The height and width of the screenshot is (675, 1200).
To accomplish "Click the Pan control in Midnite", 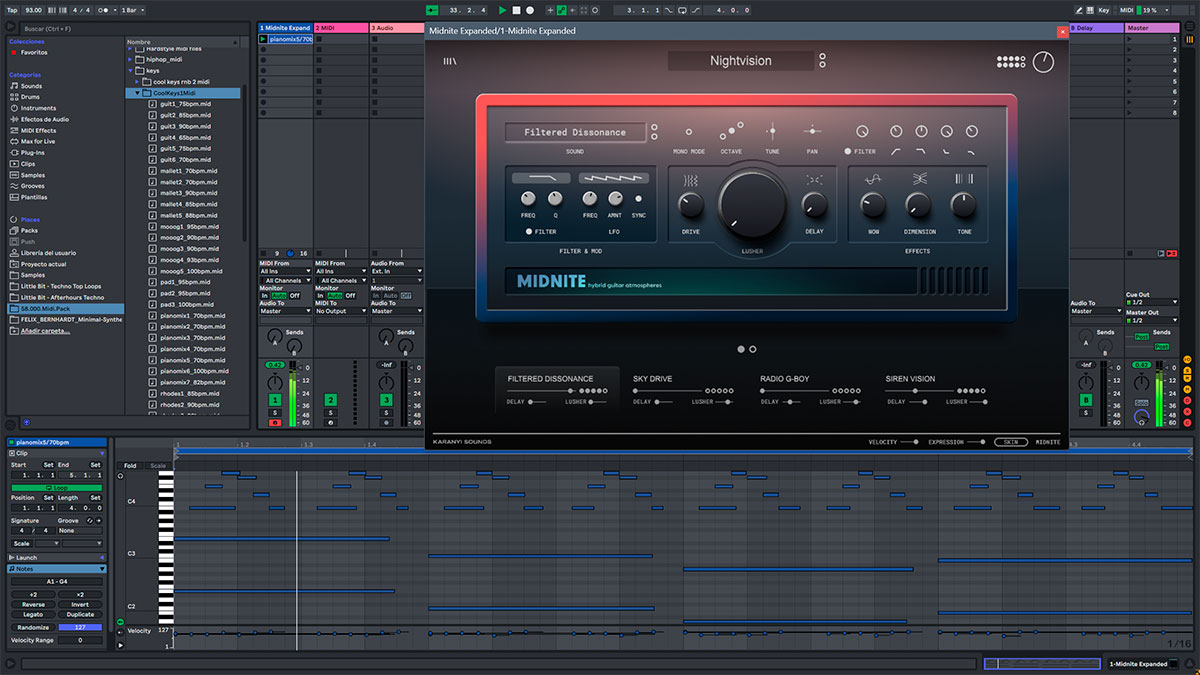I will click(x=812, y=131).
